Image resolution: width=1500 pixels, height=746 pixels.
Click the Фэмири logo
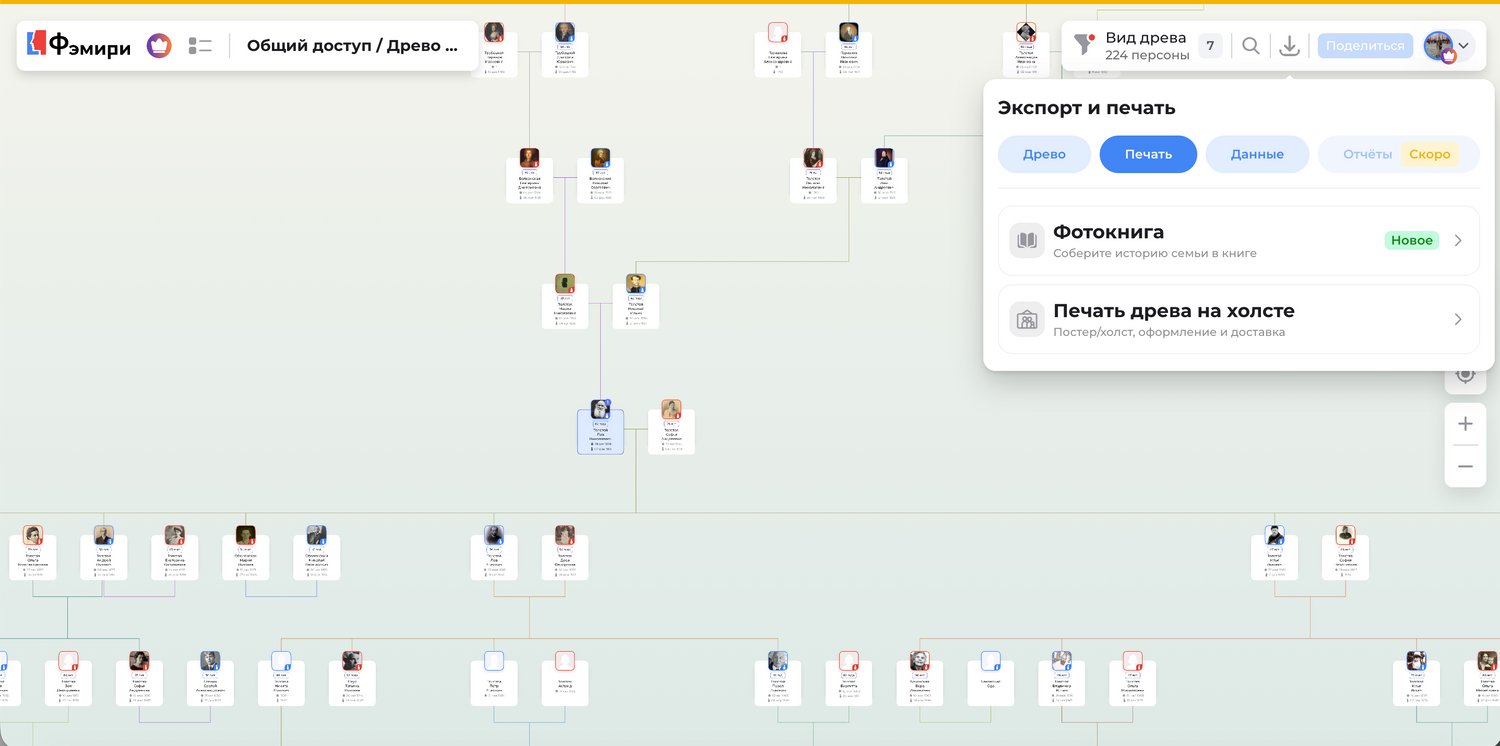pyautogui.click(x=78, y=45)
